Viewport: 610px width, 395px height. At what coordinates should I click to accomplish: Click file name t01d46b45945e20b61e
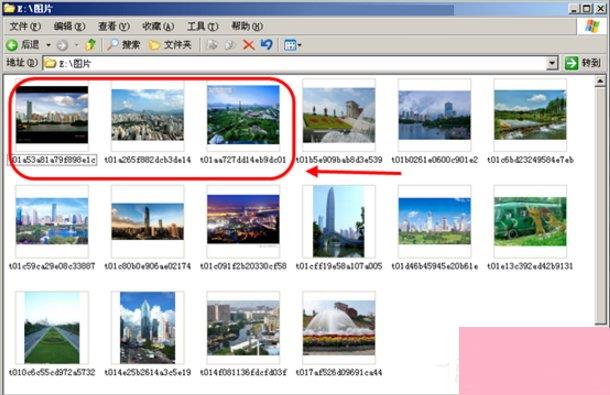pyautogui.click(x=435, y=266)
